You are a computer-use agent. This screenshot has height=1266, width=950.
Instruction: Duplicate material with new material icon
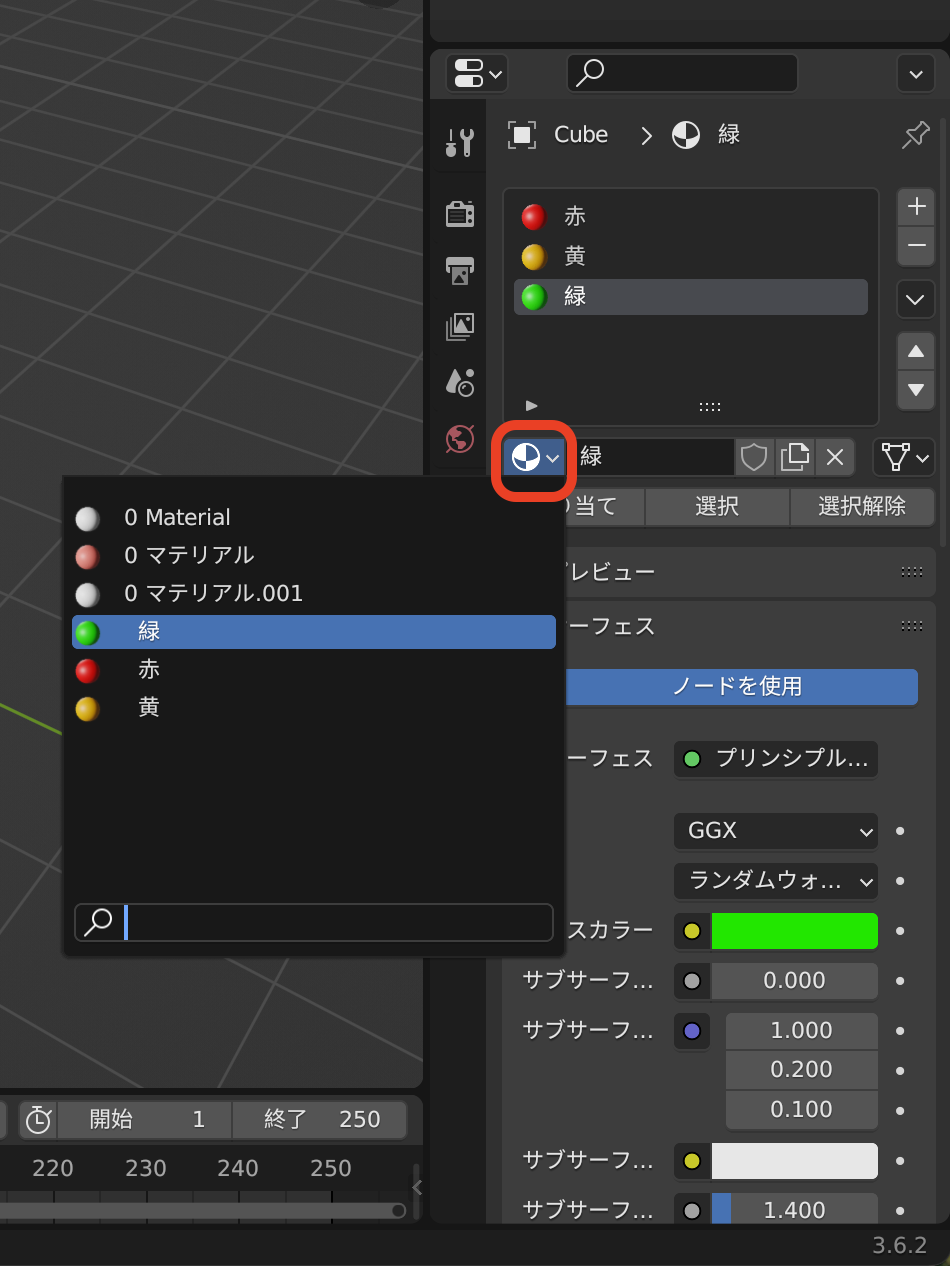coord(795,457)
